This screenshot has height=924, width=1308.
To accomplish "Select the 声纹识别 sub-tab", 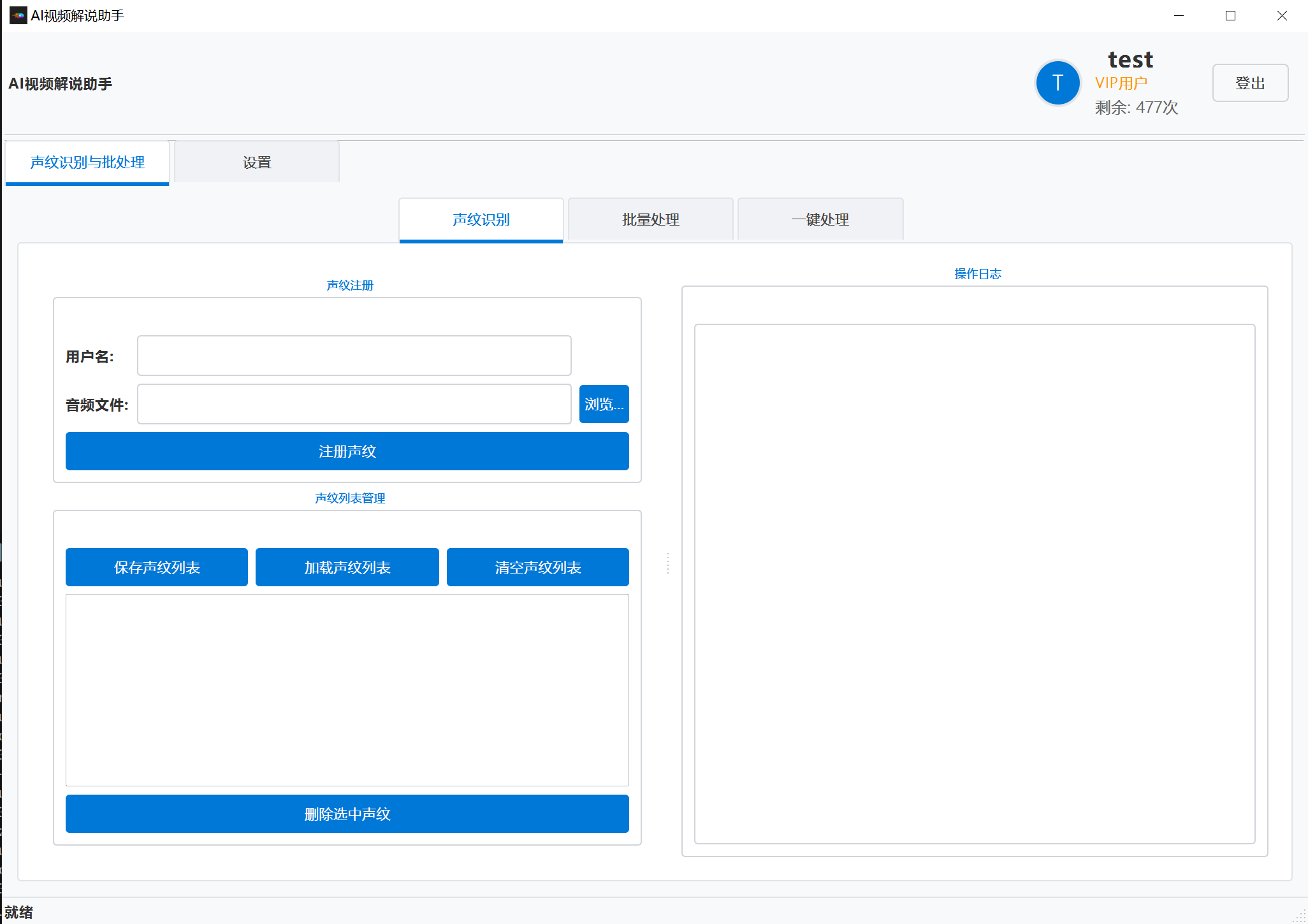I will pos(481,220).
